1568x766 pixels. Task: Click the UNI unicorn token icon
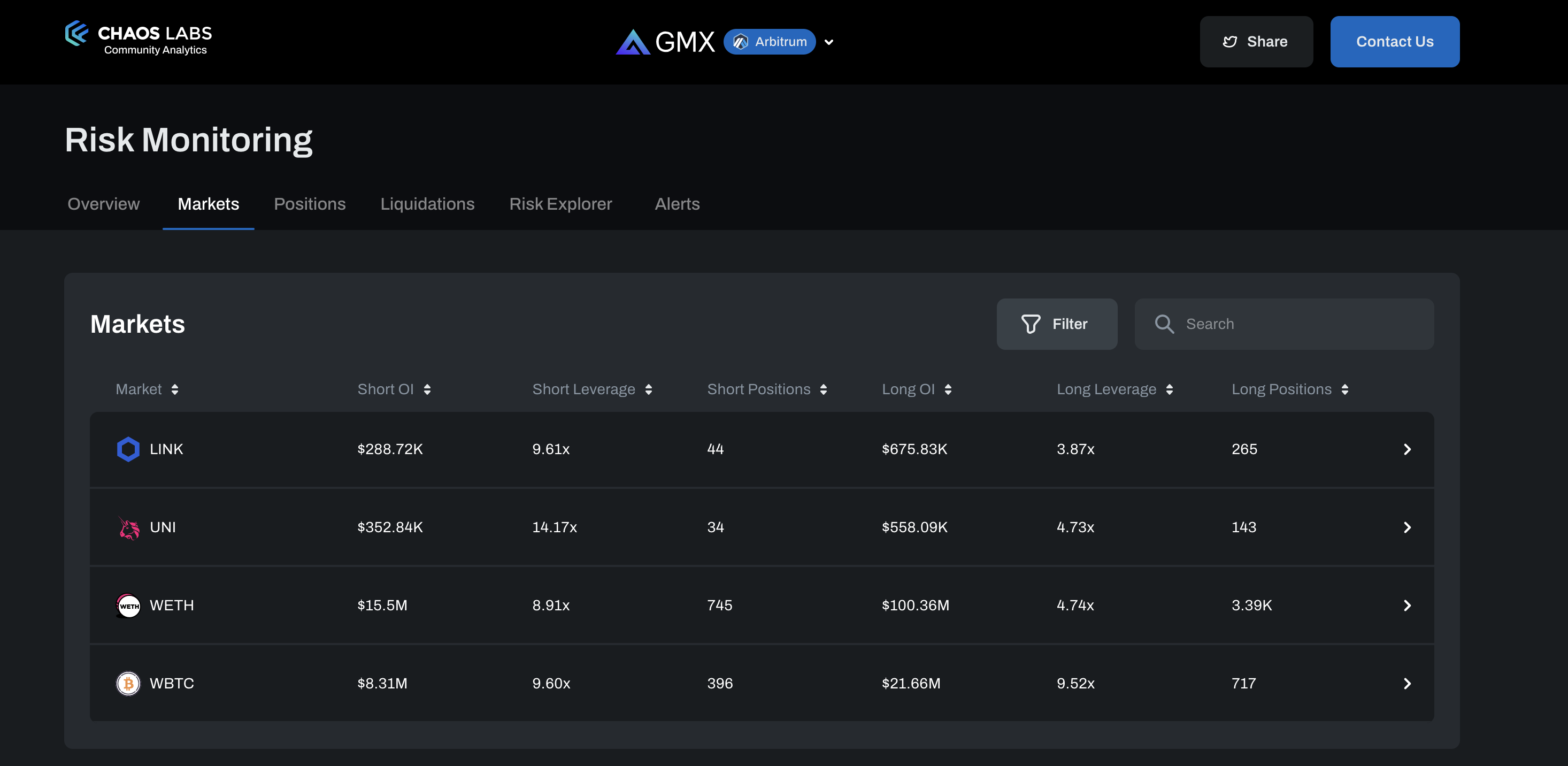[128, 528]
